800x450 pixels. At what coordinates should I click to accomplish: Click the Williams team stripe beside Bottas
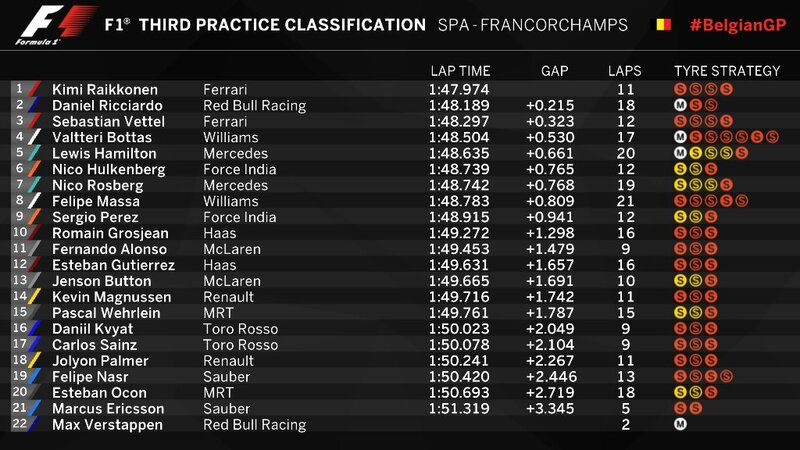34,137
